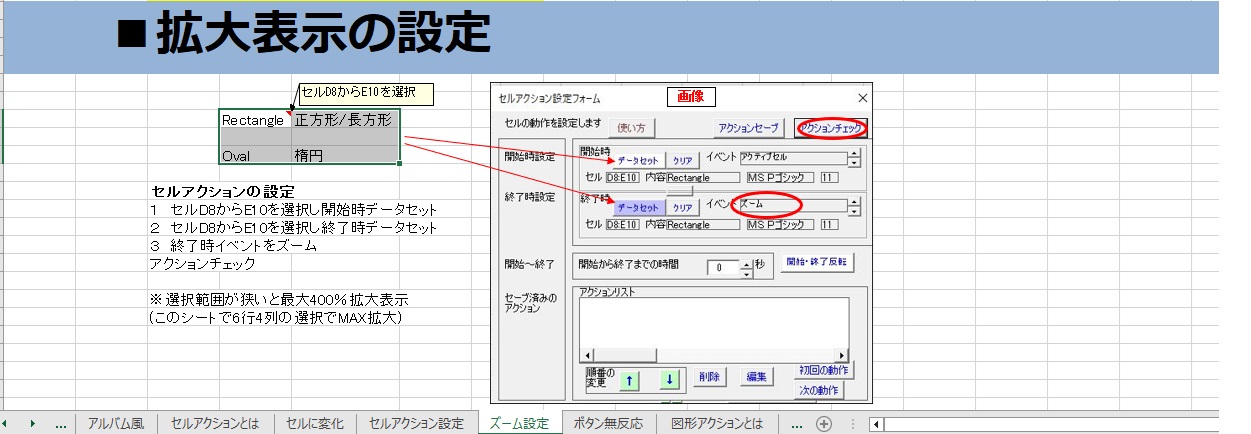Screen dimensions: 1251x434
Task: Switch to the セルアクションとは sheet
Action: 215,424
